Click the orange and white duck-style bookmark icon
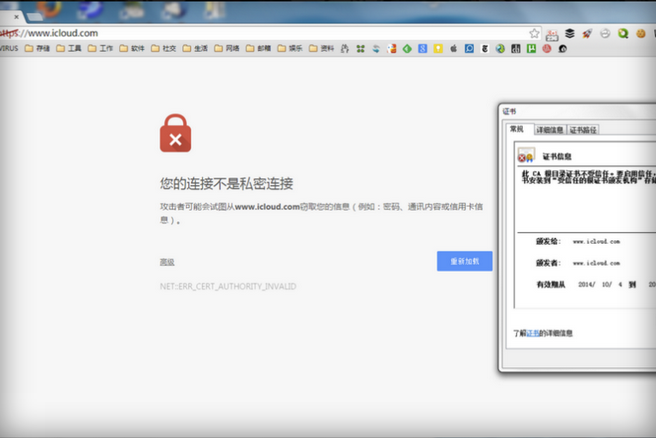656x438 pixels. pos(392,49)
